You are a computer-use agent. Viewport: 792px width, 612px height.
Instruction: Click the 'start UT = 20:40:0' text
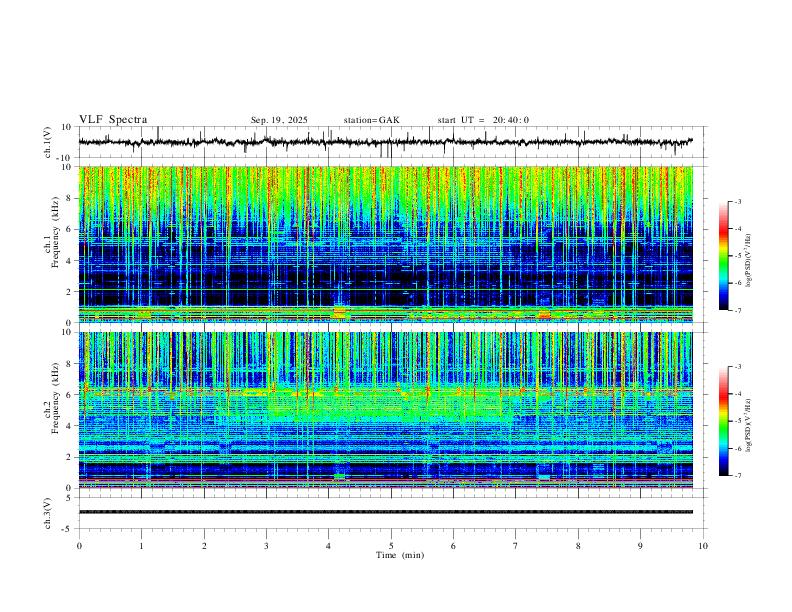tap(483, 120)
